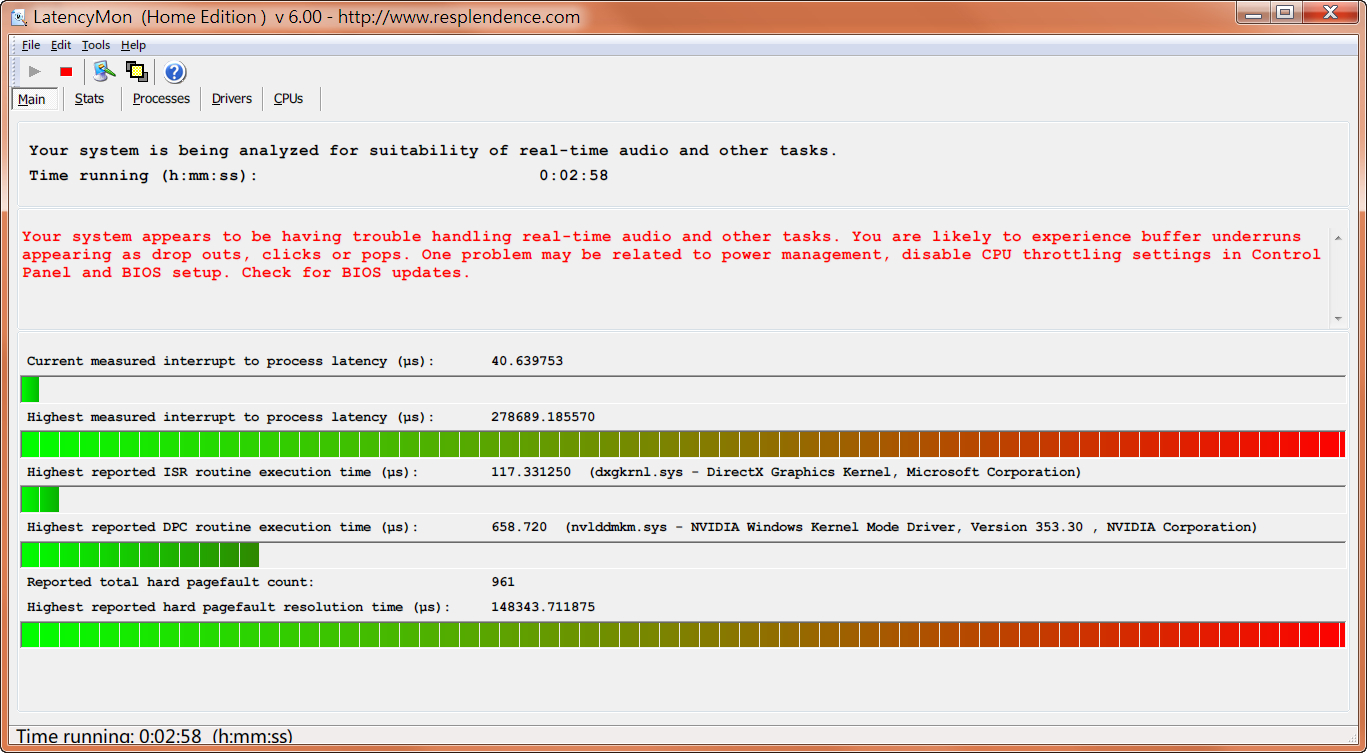Viewport: 1367px width, 753px height.
Task: Minimize the LatencyMon window
Action: [1253, 12]
